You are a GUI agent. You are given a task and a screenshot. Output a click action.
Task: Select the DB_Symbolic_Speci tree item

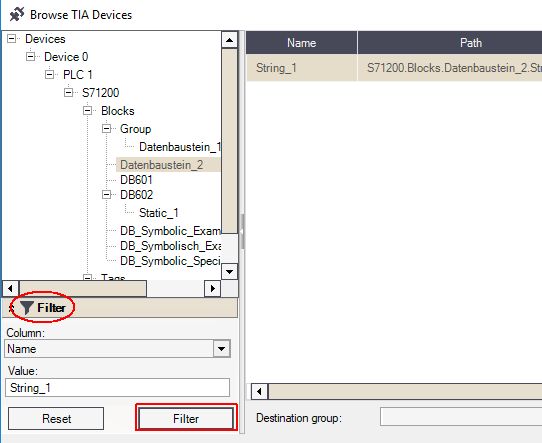170,261
